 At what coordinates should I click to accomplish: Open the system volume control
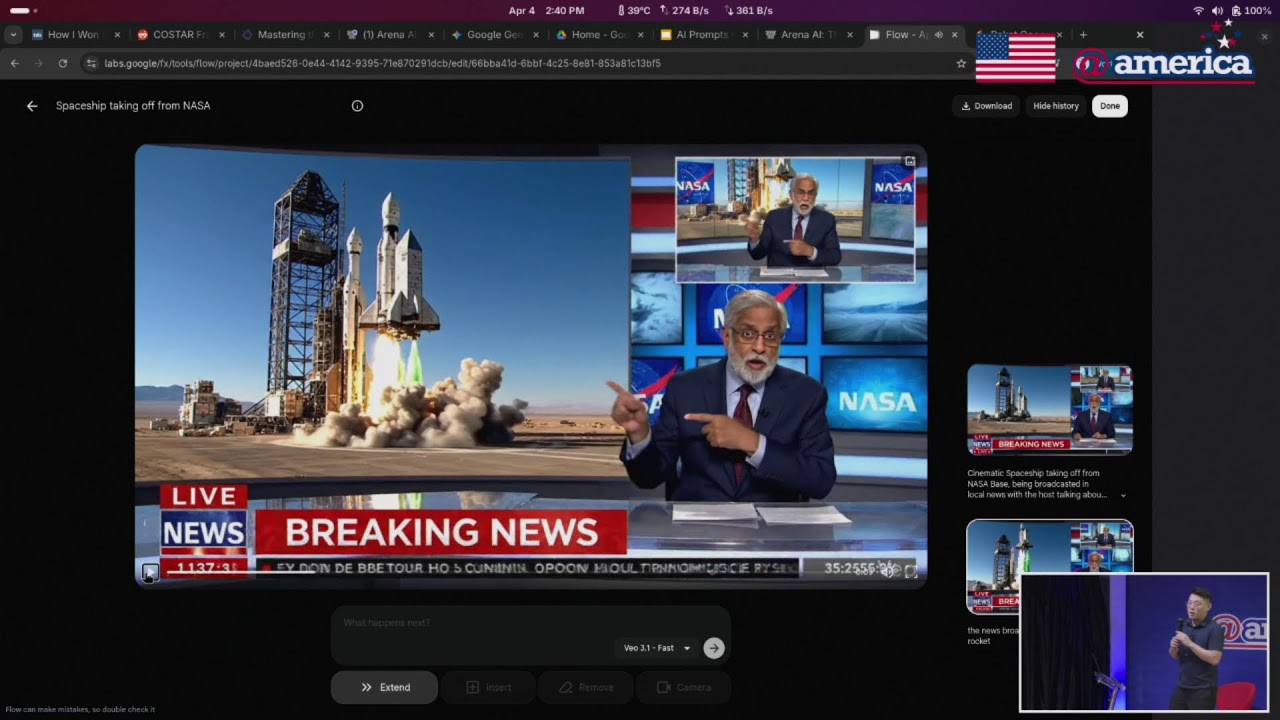[1217, 10]
